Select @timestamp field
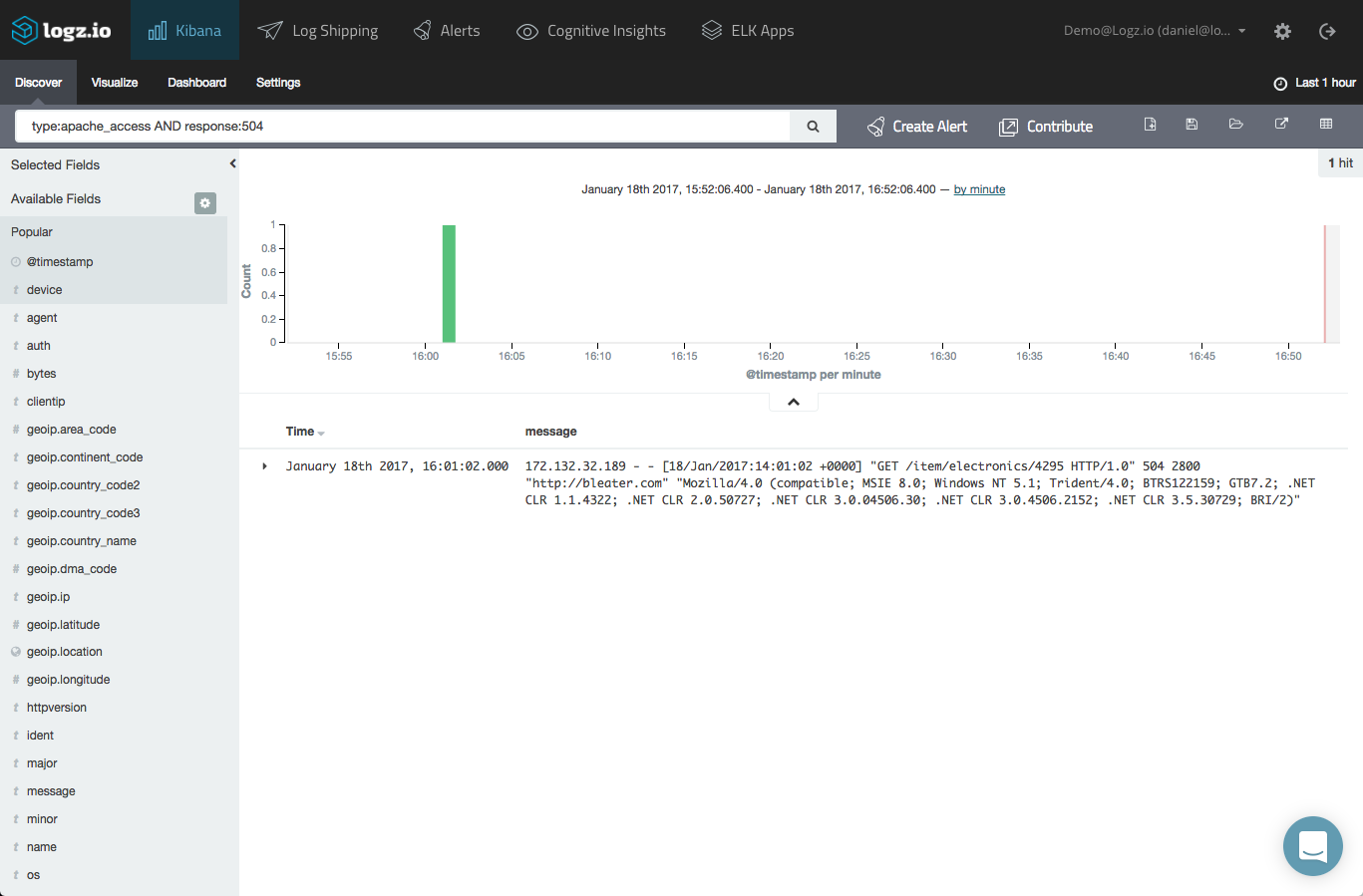The height and width of the screenshot is (896, 1363). [60, 262]
